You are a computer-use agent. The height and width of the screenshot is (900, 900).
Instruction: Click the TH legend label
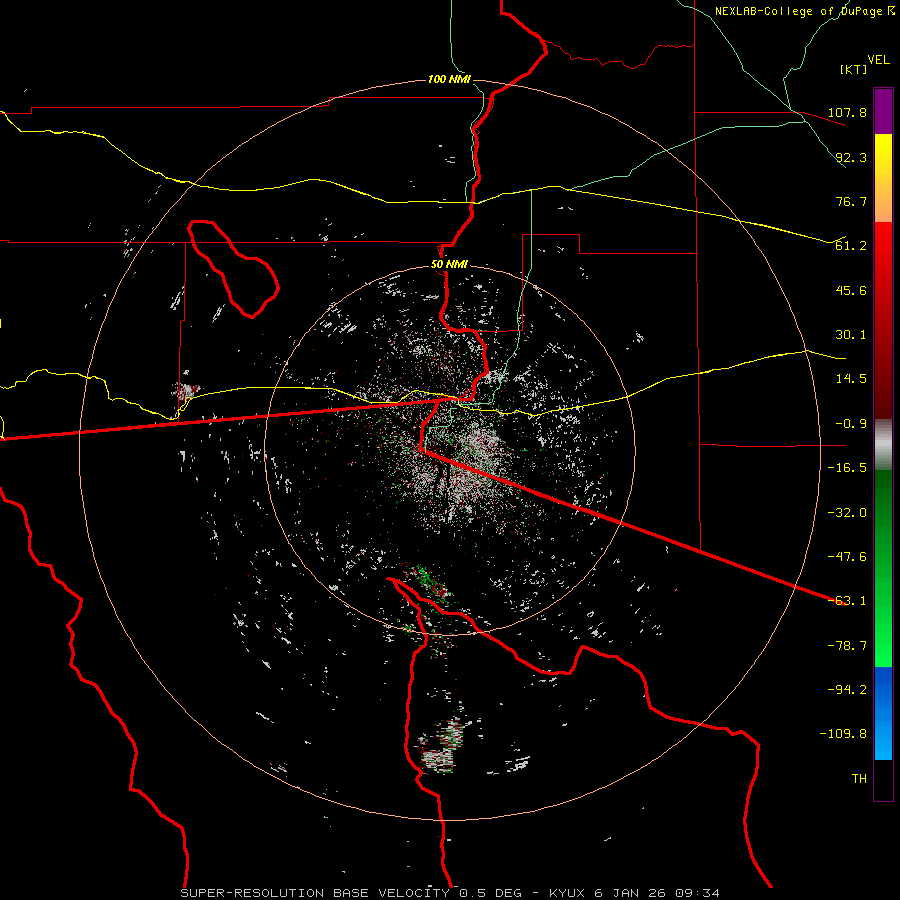(859, 779)
